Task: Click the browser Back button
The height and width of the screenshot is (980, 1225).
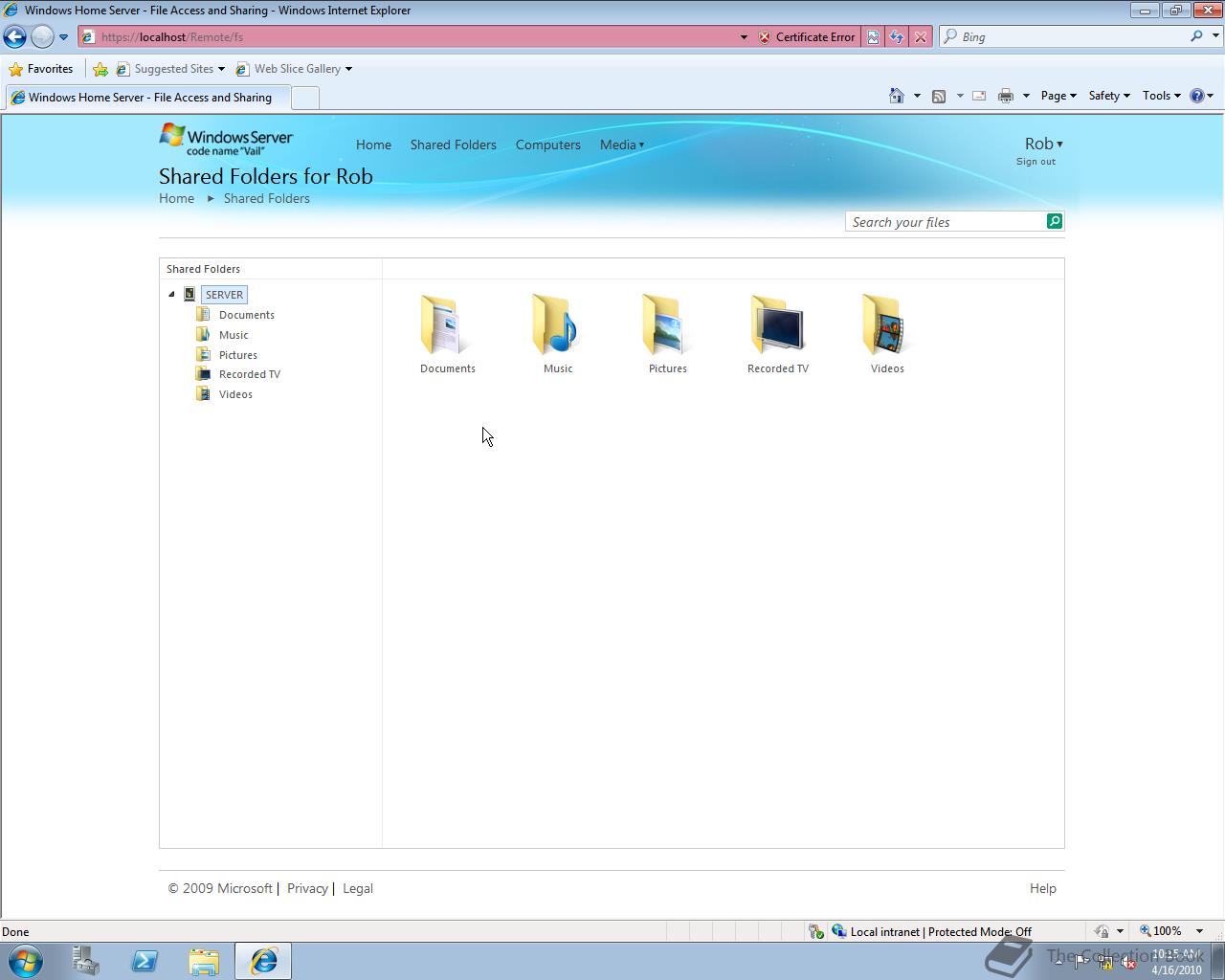Action: coord(14,36)
